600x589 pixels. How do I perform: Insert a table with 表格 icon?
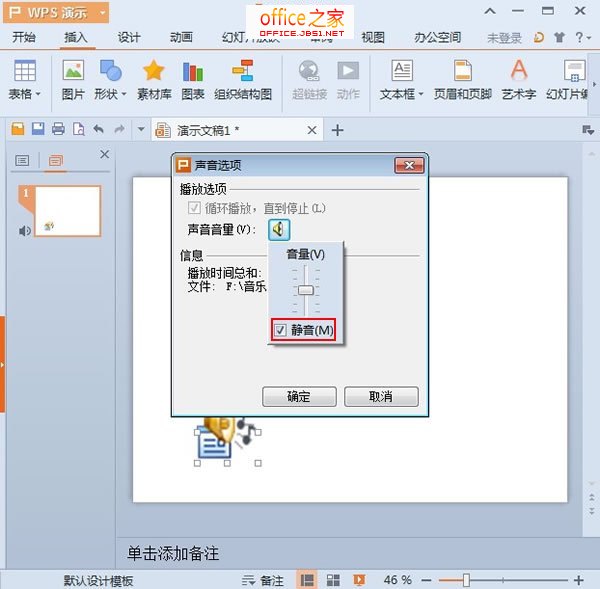point(24,70)
